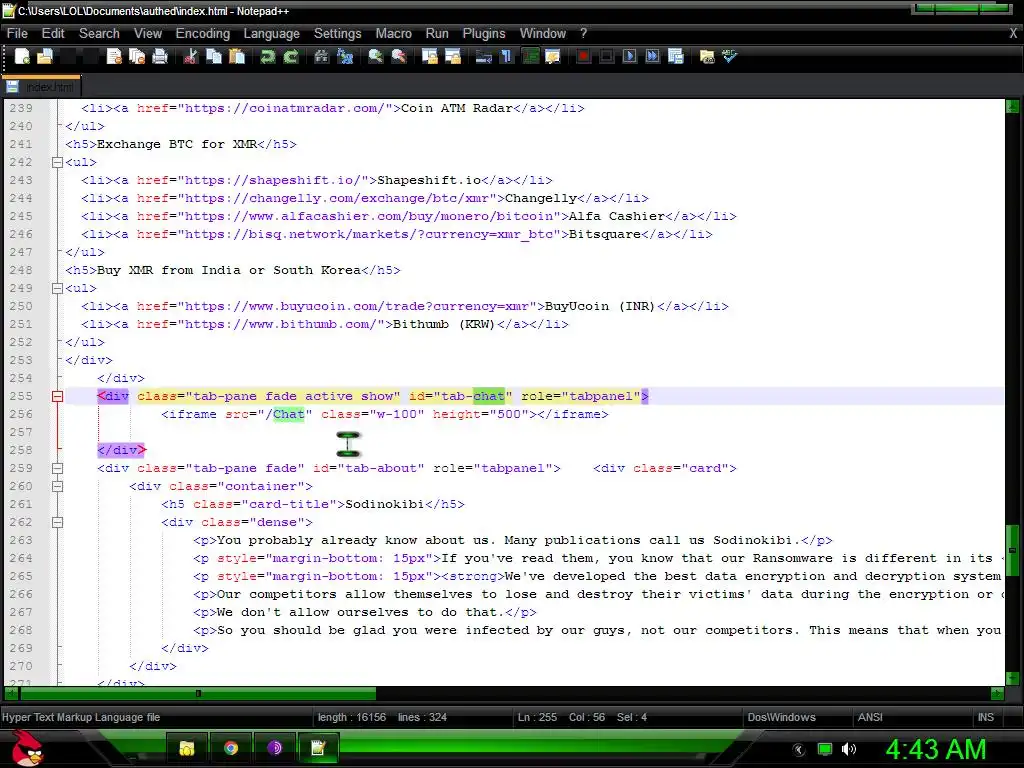Open Chrome from the taskbar

(231, 748)
